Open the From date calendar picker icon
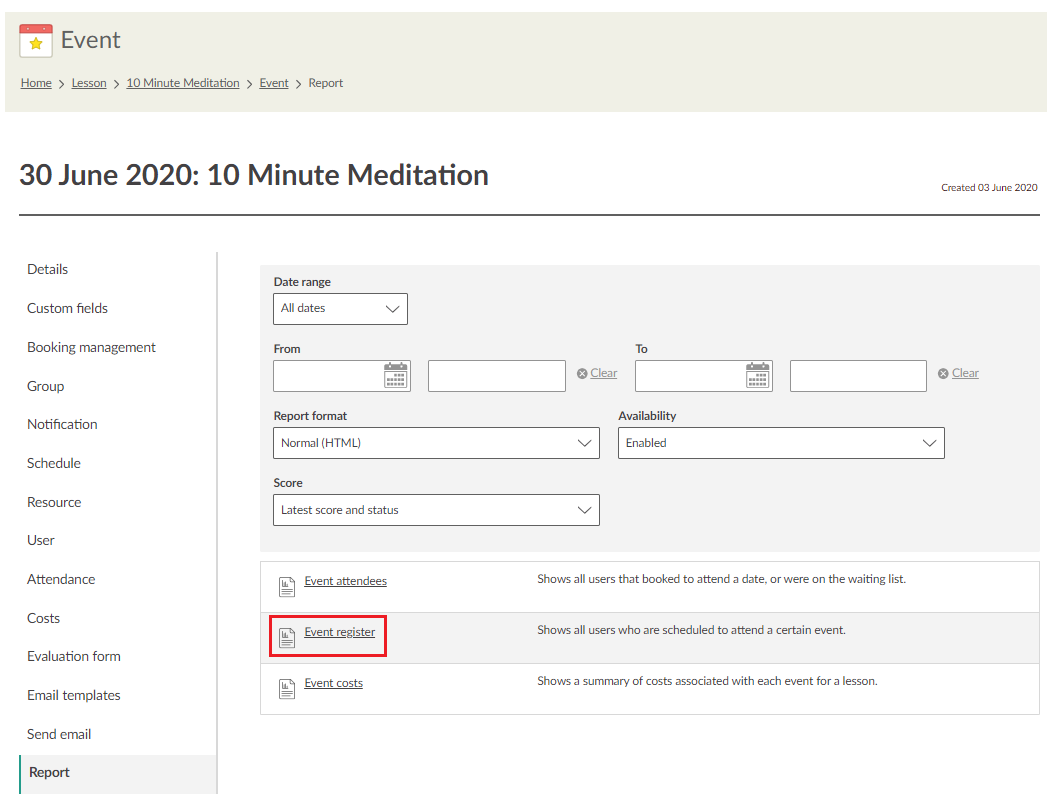This screenshot has width=1047, height=808. [x=396, y=375]
